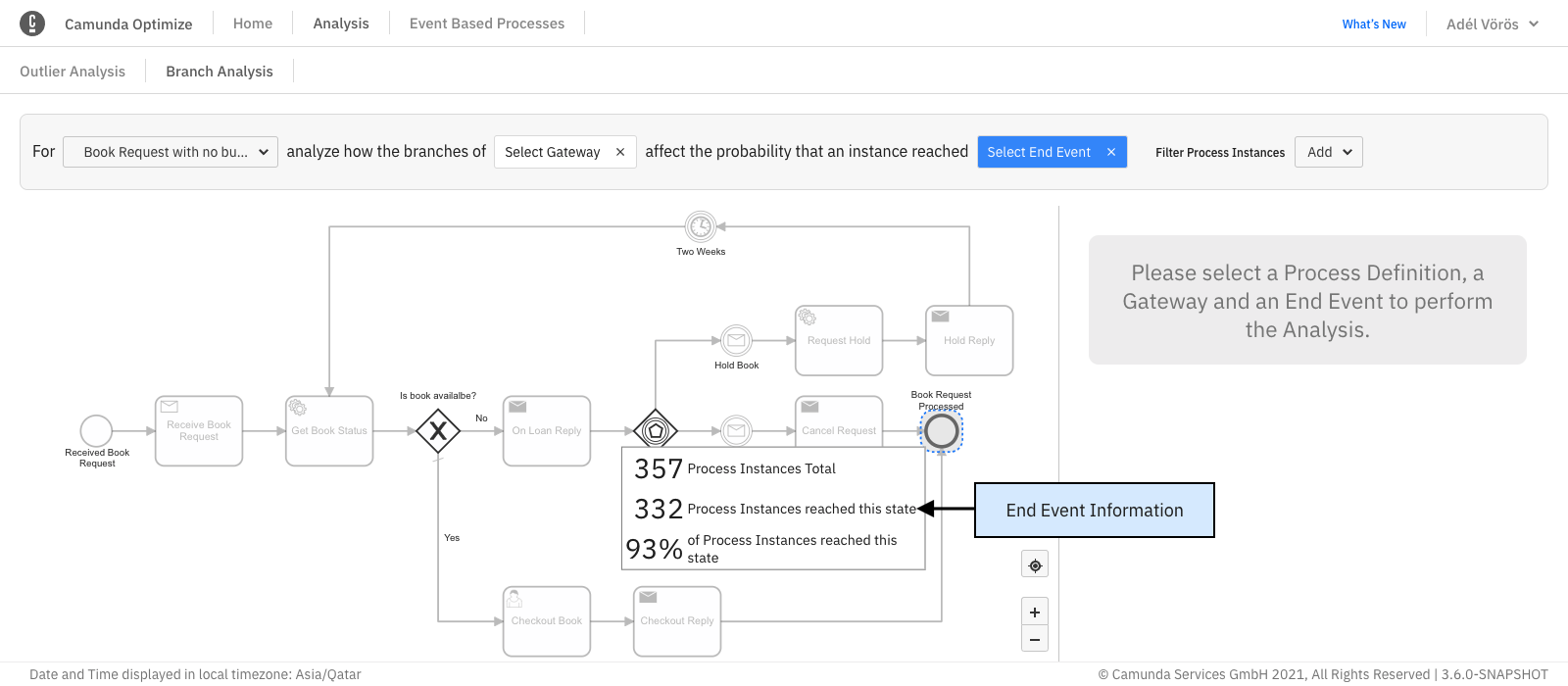Viewport: 1568px width, 686px height.
Task: Open the process definition dropdown
Action: click(x=171, y=152)
